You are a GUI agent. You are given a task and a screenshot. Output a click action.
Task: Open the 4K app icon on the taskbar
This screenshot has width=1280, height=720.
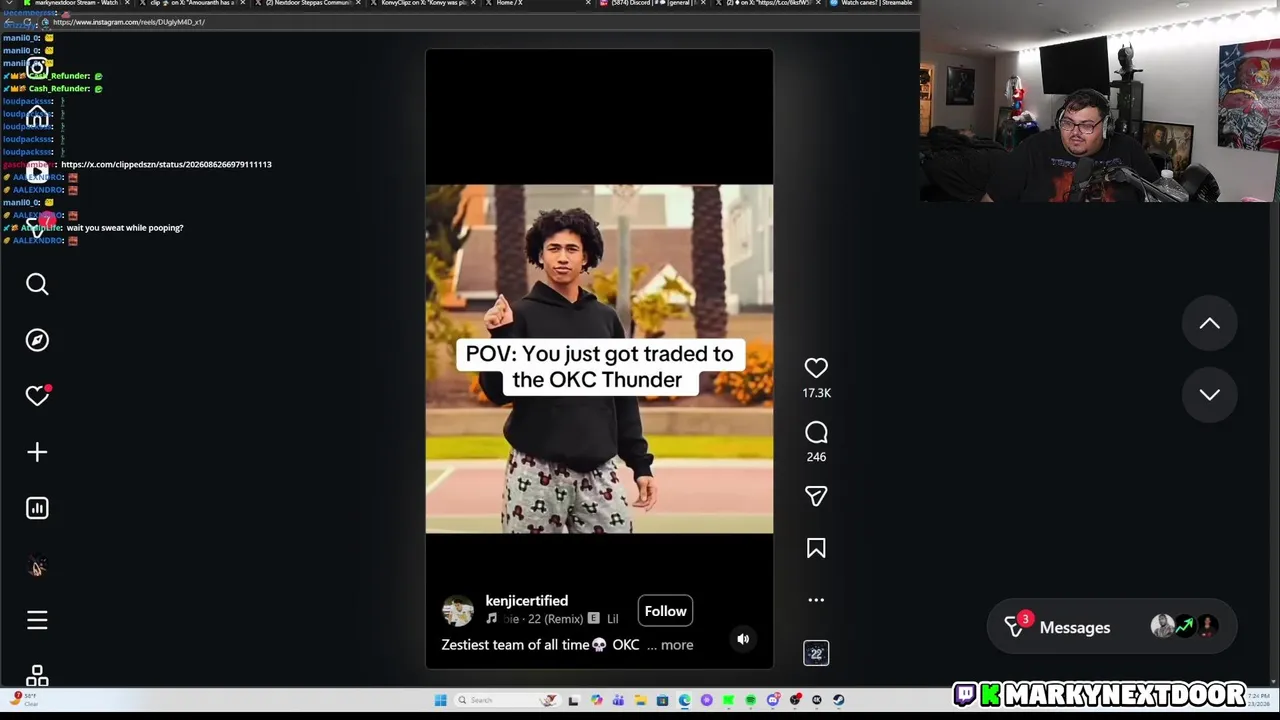[x=816, y=700]
